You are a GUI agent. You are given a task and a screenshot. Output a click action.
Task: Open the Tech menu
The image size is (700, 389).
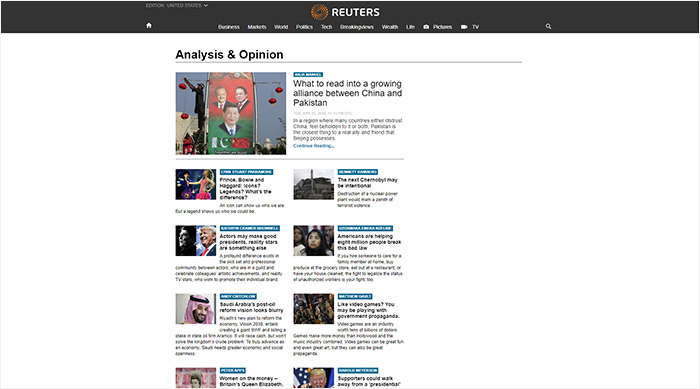tap(326, 27)
